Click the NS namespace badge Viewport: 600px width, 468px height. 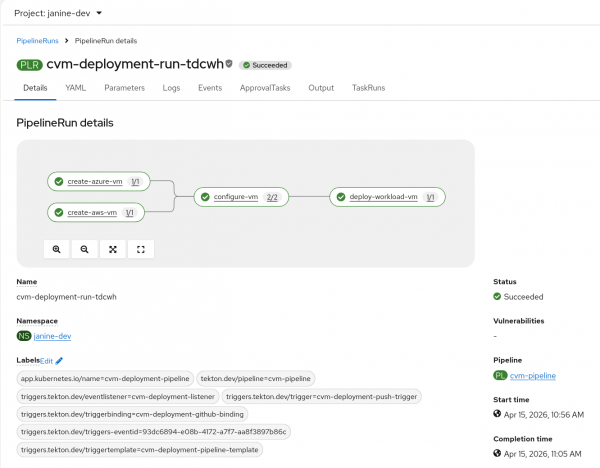point(24,336)
